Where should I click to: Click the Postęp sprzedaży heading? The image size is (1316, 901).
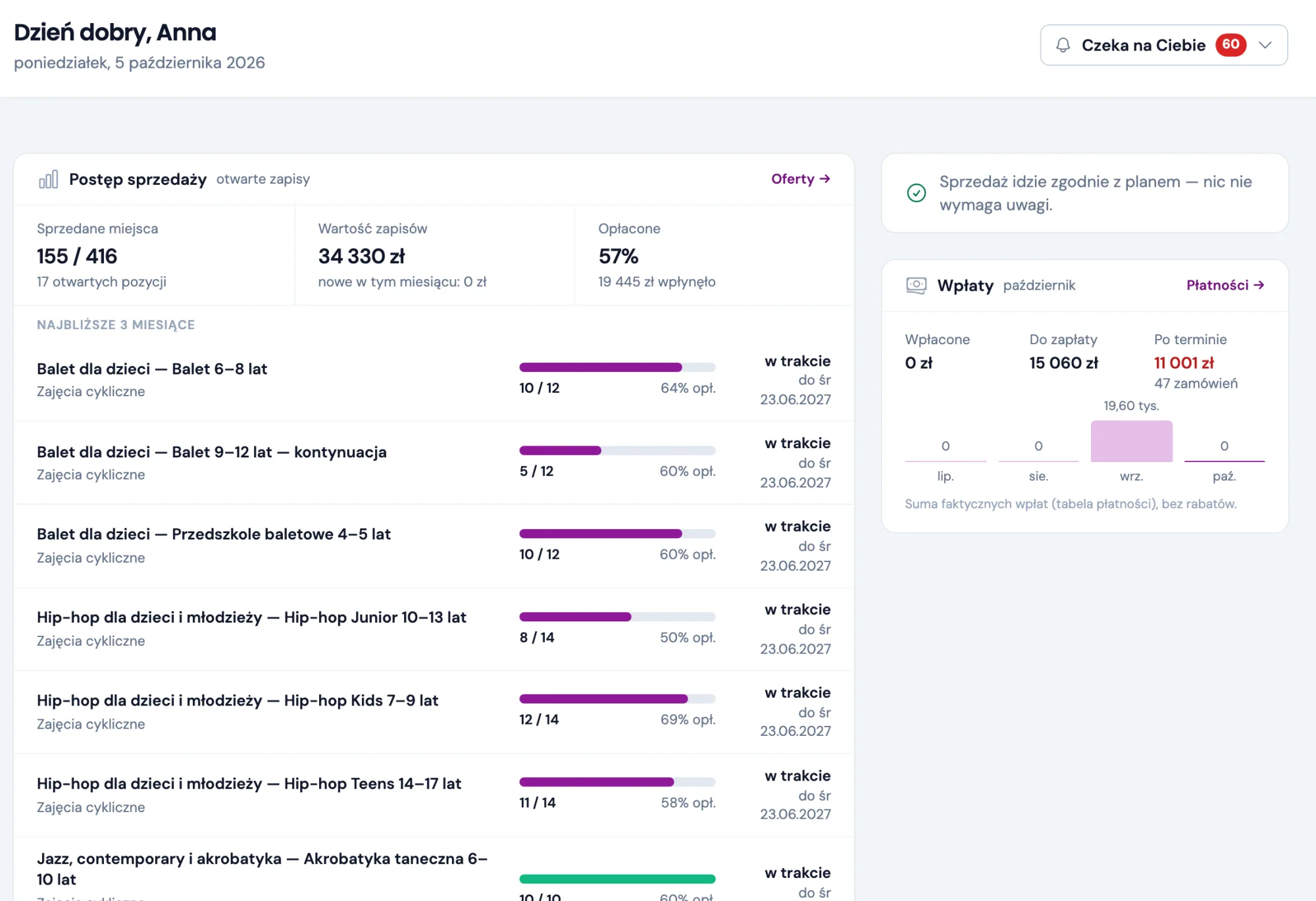point(138,179)
